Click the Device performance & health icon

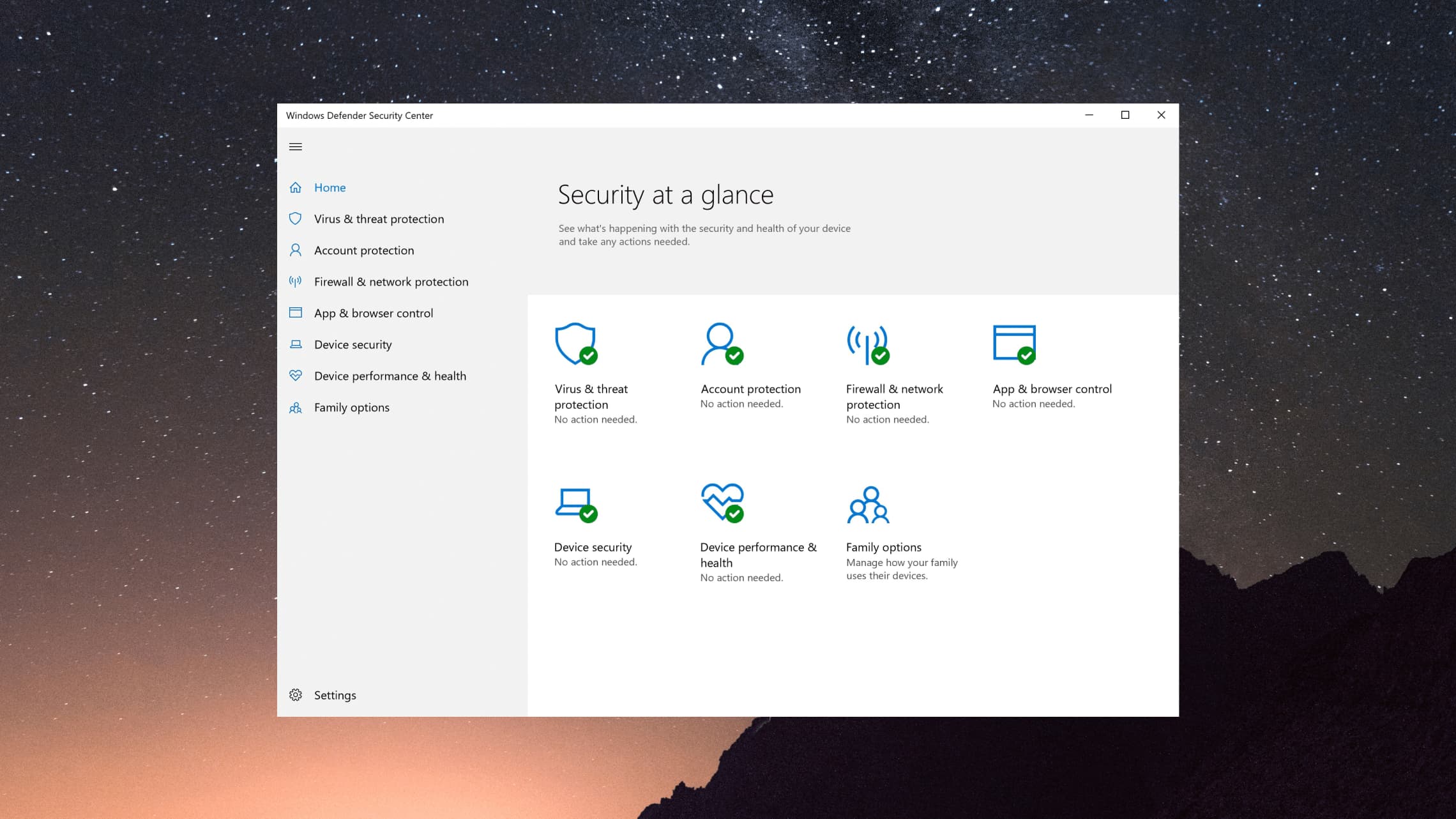pos(722,503)
